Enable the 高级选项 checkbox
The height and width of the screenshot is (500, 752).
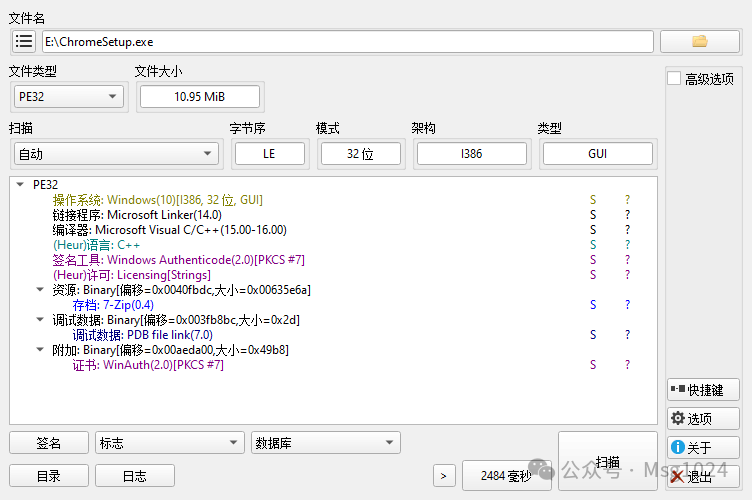tap(674, 79)
